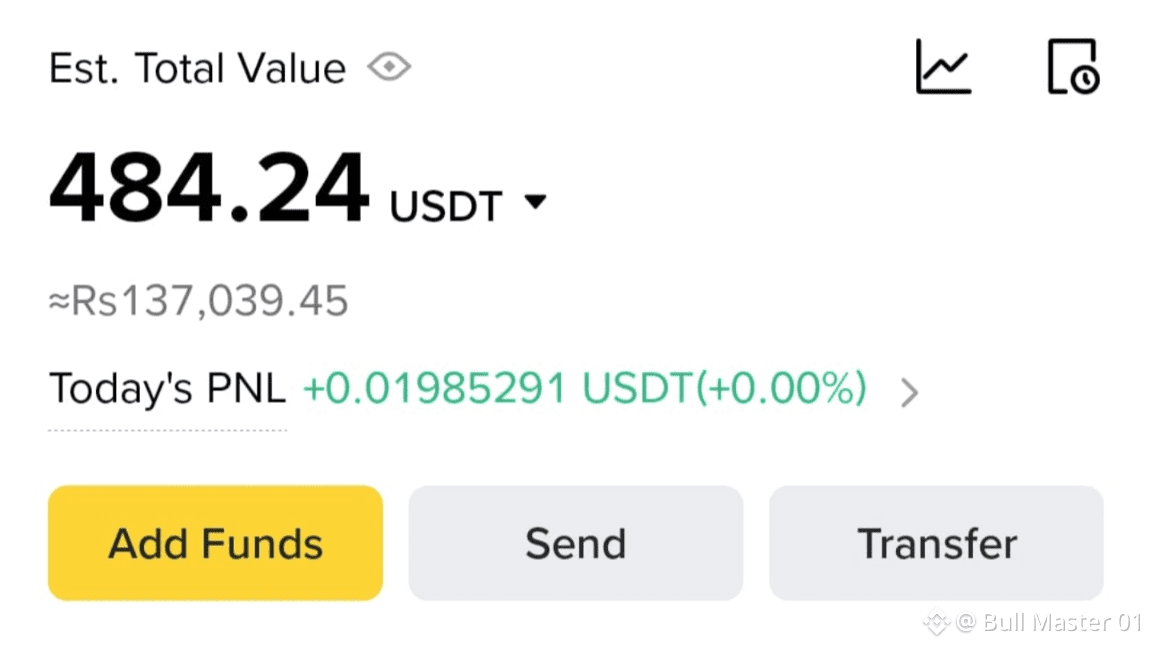The image size is (1152, 647).
Task: Open PNL details via right chevron
Action: point(910,392)
